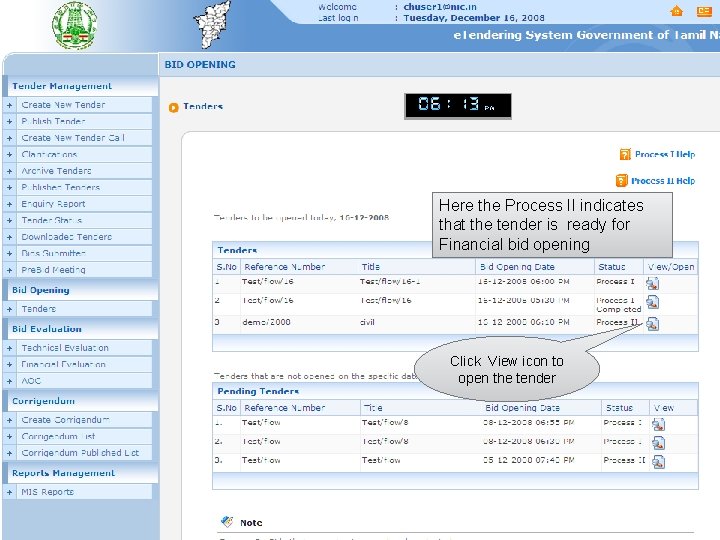Open Clarifications menu item

(49, 154)
